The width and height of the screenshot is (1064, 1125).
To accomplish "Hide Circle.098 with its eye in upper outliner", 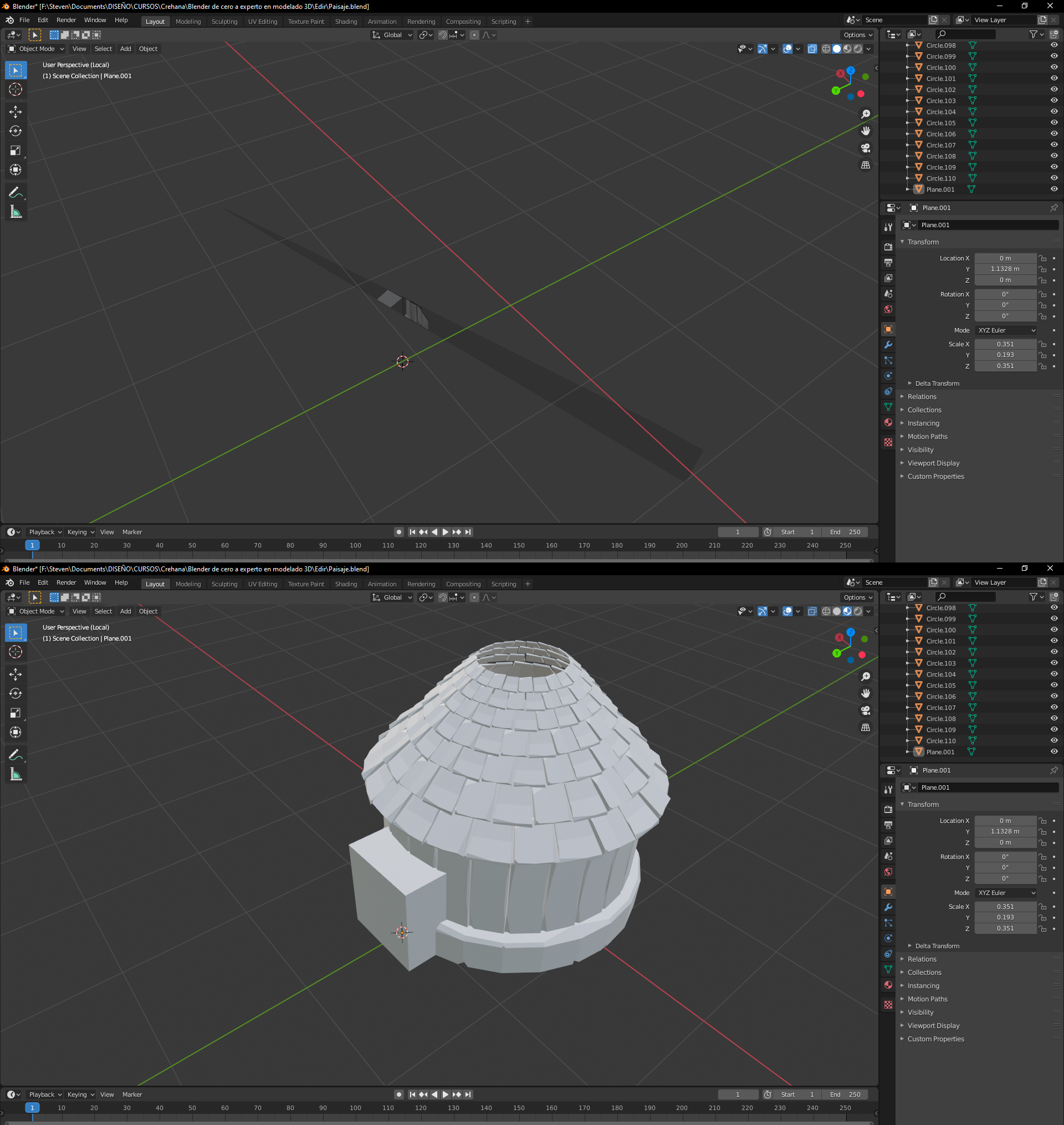I will (x=1054, y=45).
